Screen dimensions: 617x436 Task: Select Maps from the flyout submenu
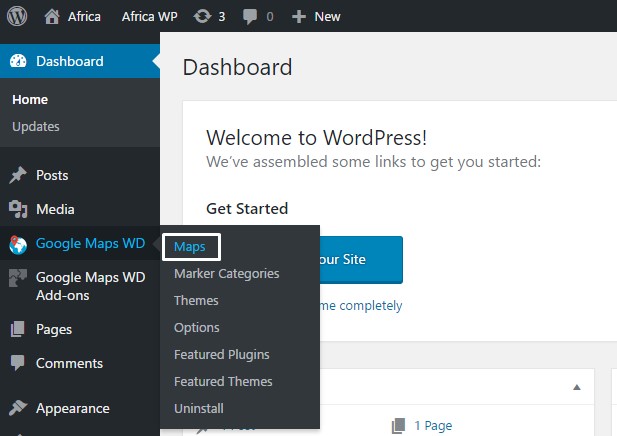click(190, 246)
